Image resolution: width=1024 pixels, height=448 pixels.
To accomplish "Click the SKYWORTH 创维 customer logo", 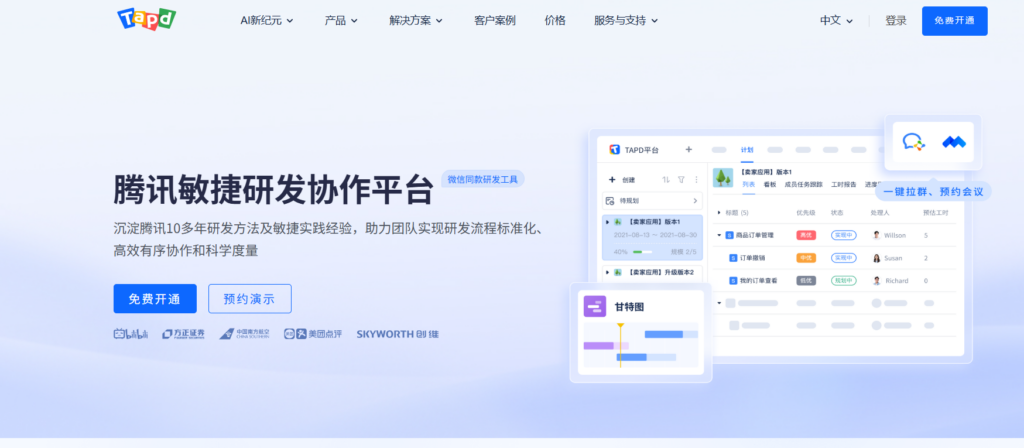I will pyautogui.click(x=398, y=334).
